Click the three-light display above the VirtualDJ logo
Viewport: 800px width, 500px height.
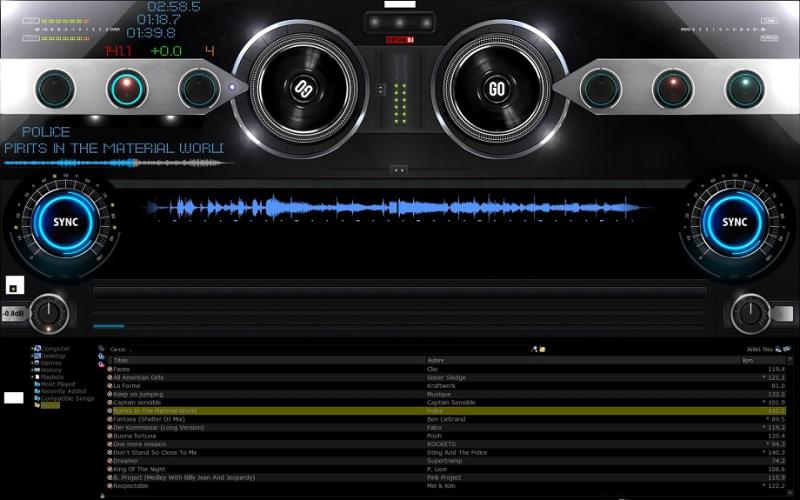pos(400,22)
